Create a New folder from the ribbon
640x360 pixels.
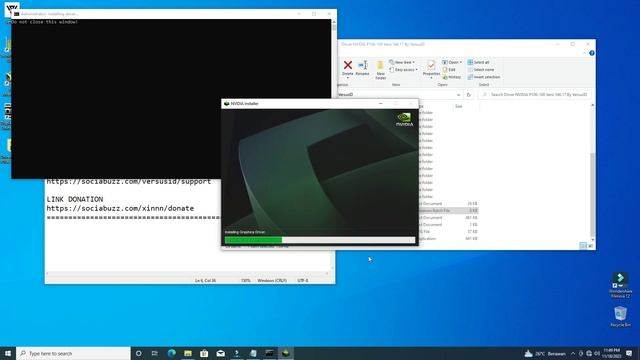coord(380,70)
